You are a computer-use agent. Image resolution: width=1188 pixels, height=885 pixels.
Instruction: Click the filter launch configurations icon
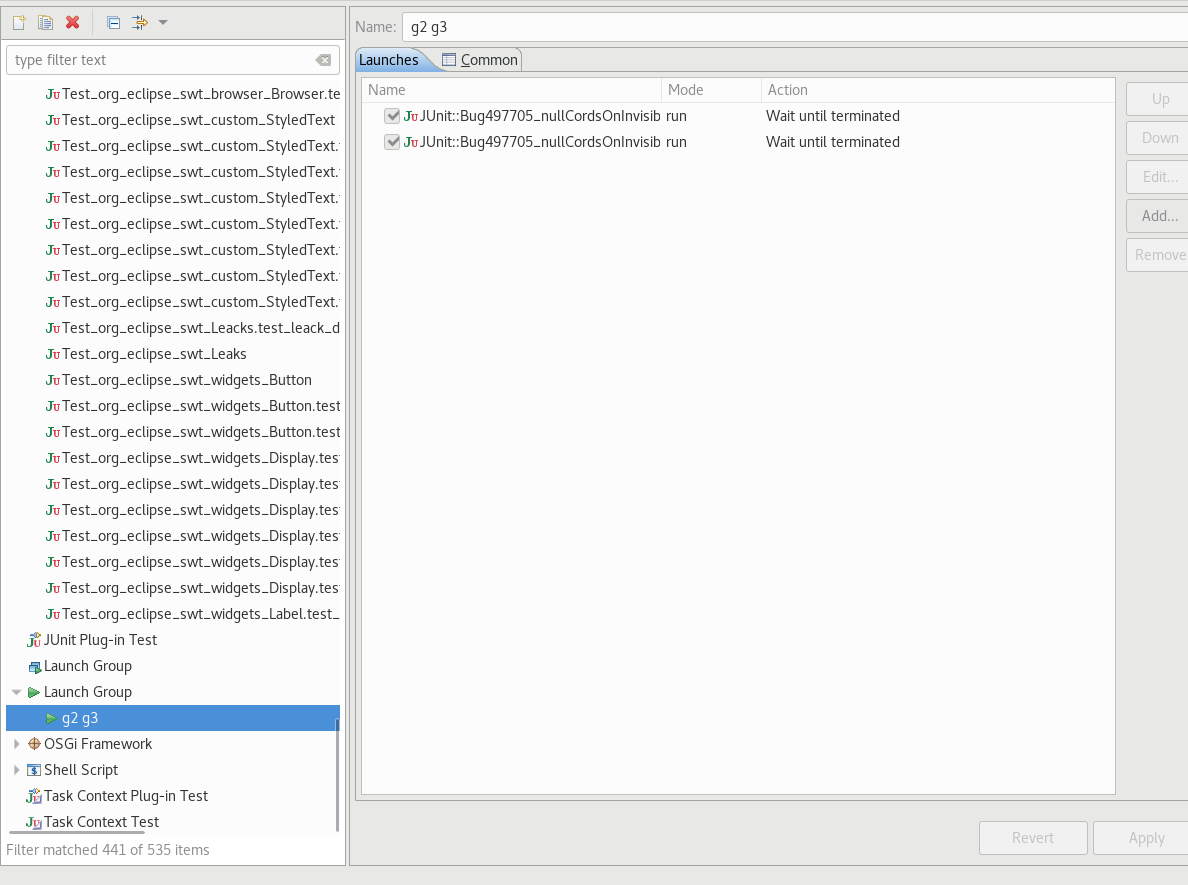[x=140, y=22]
